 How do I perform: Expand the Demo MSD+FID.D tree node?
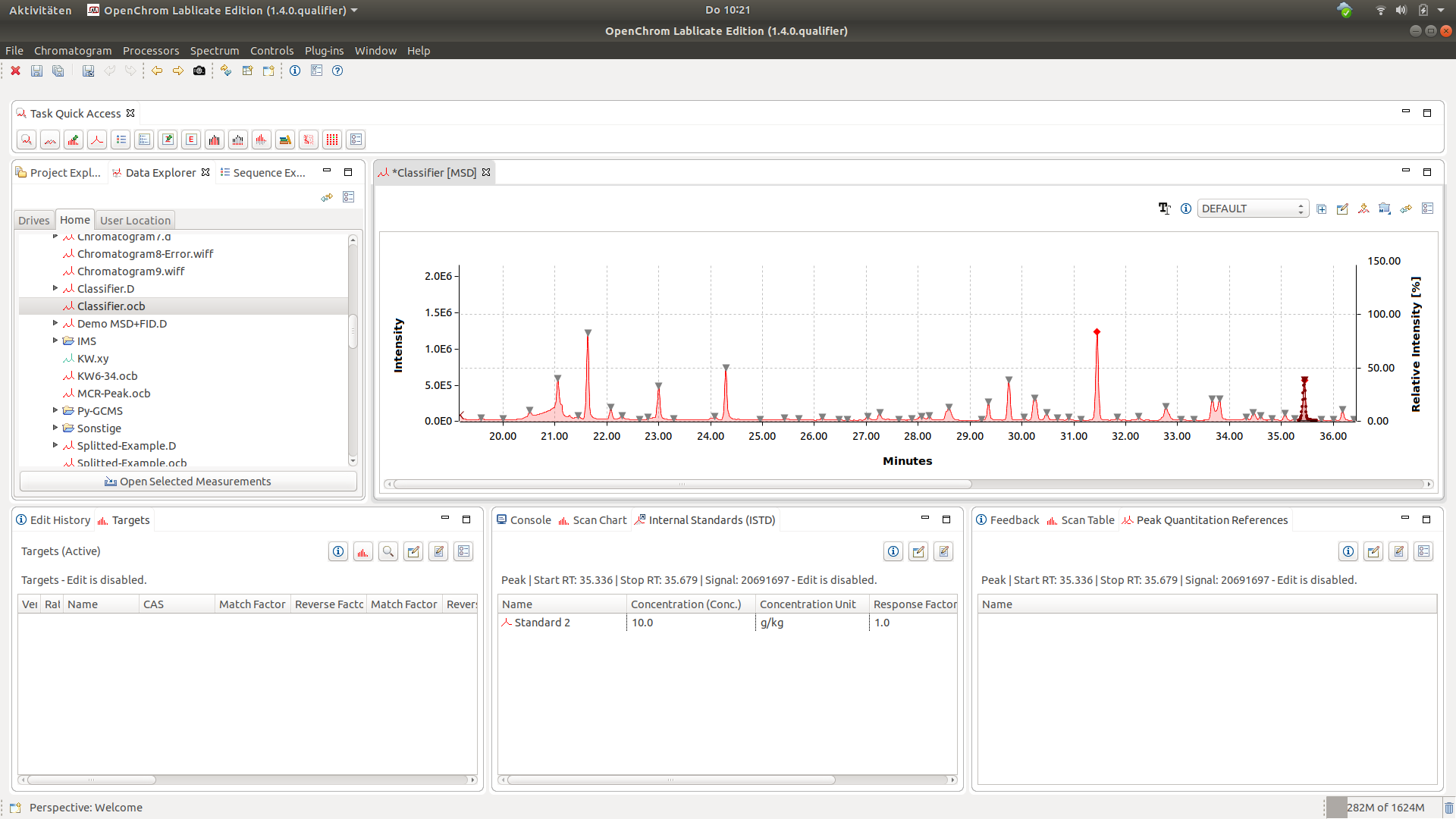[x=55, y=323]
